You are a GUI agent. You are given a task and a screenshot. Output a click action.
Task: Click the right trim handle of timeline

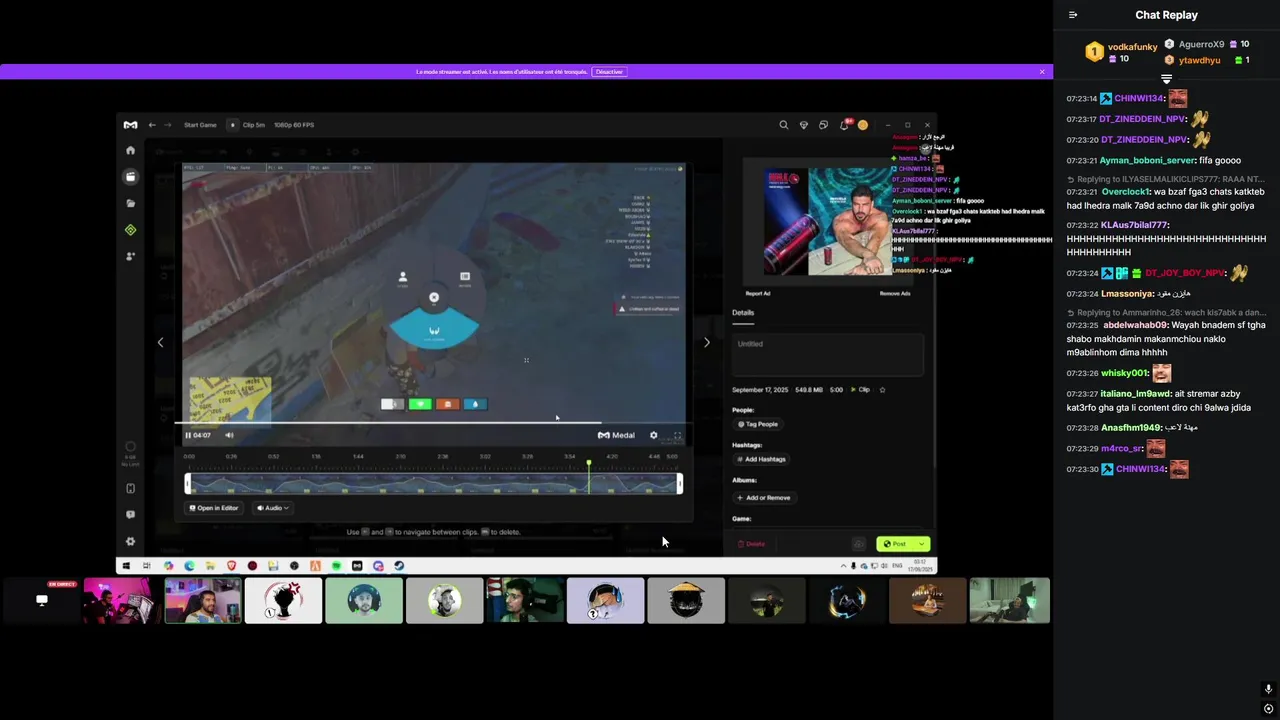pos(680,484)
